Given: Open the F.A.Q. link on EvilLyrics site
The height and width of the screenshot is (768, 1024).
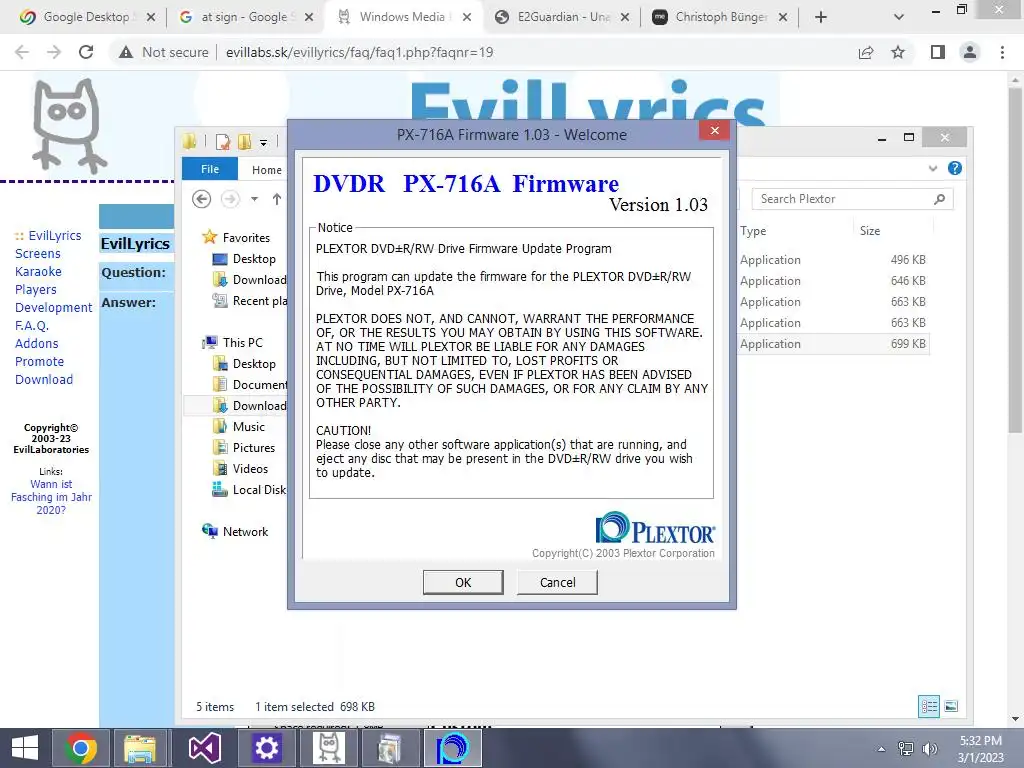Looking at the screenshot, I should (31, 325).
